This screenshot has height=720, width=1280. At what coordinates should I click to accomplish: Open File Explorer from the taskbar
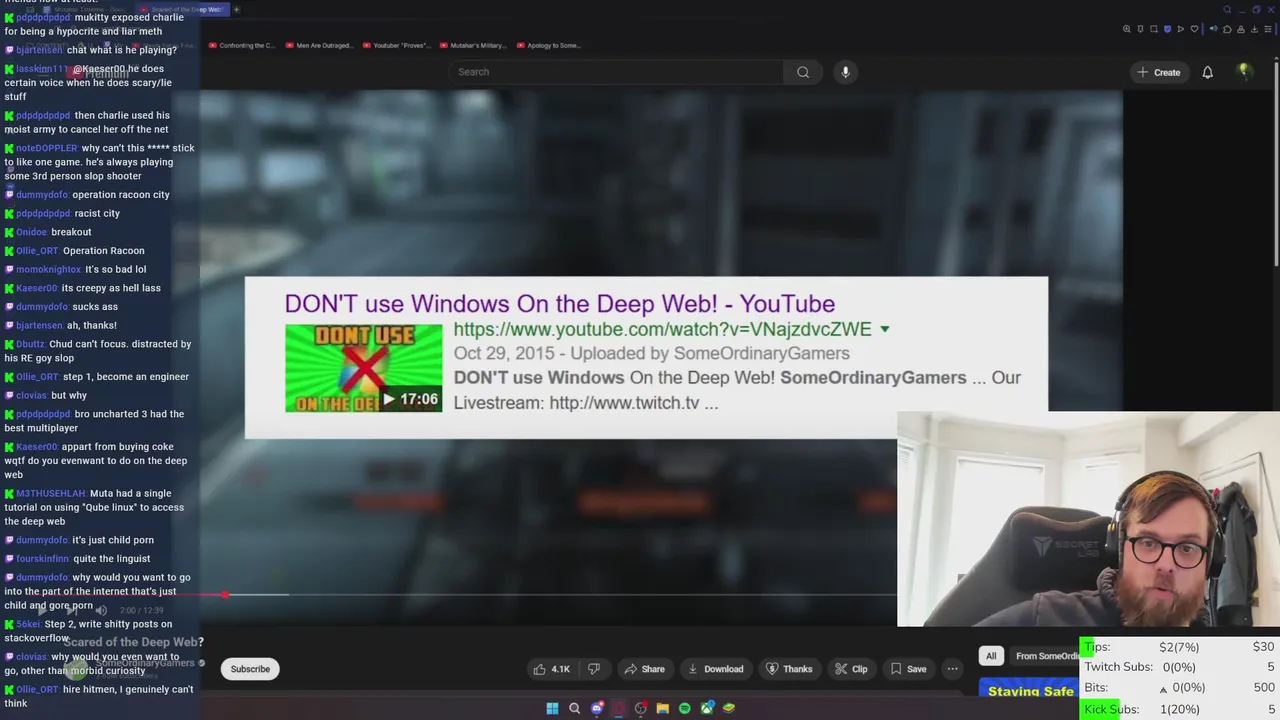(663, 708)
